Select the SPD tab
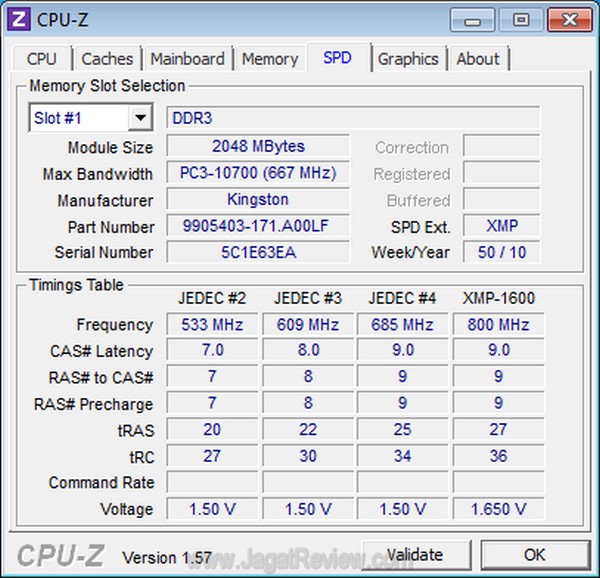This screenshot has width=600, height=578. point(337,58)
